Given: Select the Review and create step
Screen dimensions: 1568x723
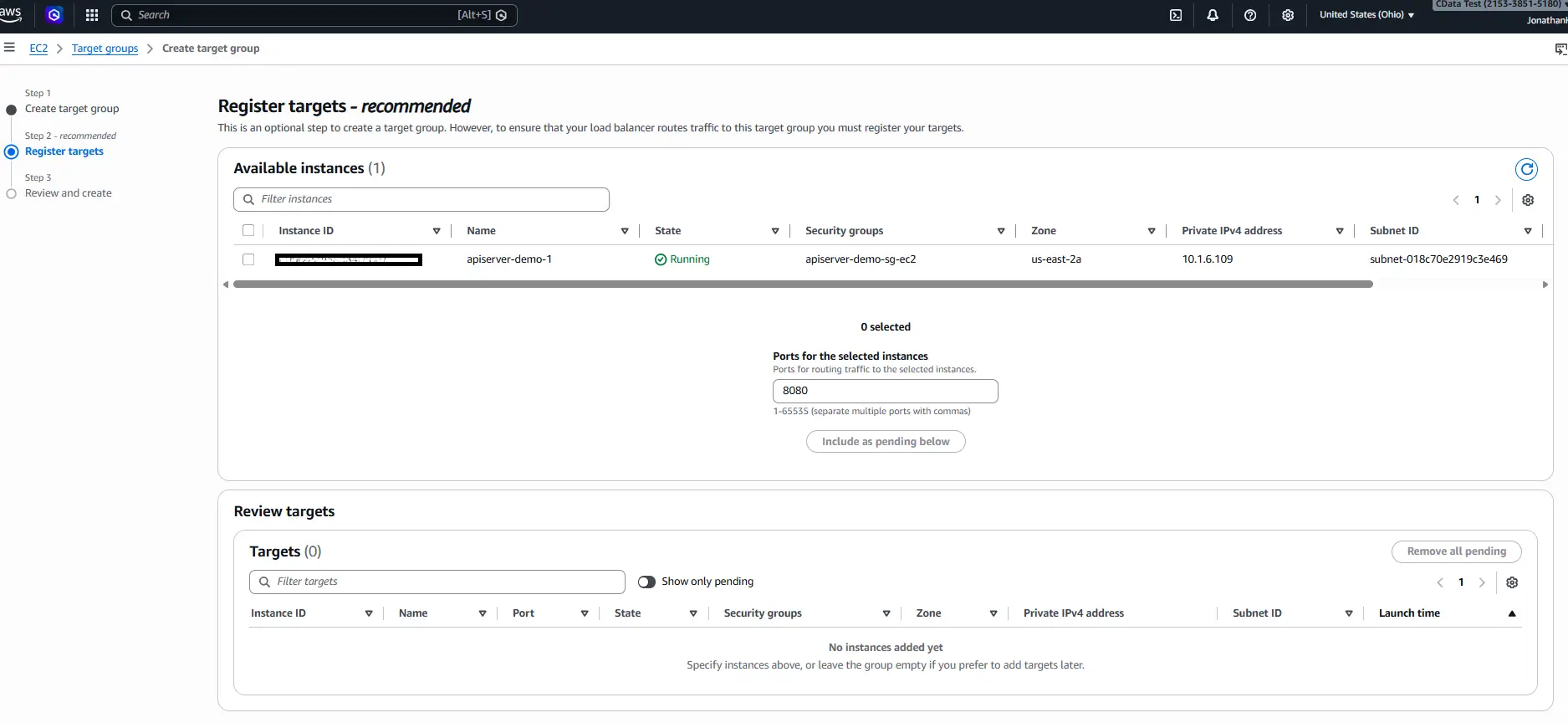Looking at the screenshot, I should (69, 193).
